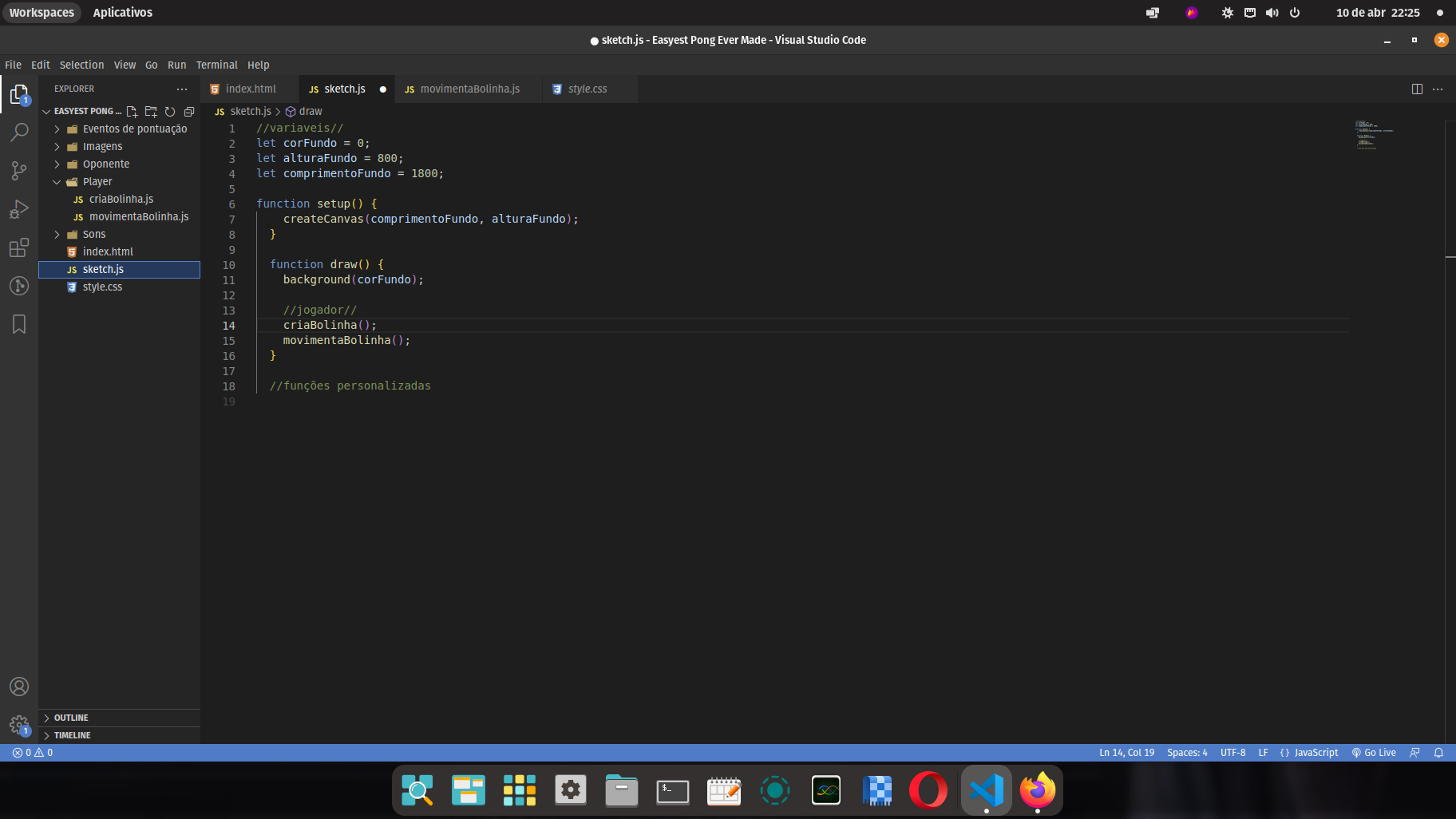
Task: Open criaBolinha.js in the tree
Action: coord(119,200)
